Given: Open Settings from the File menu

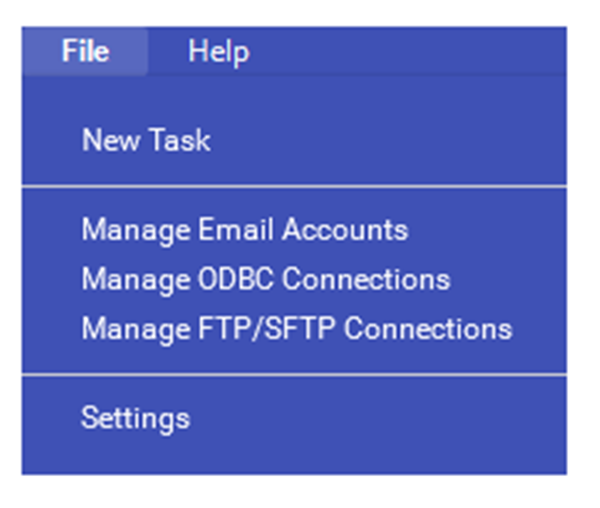Looking at the screenshot, I should (135, 417).
